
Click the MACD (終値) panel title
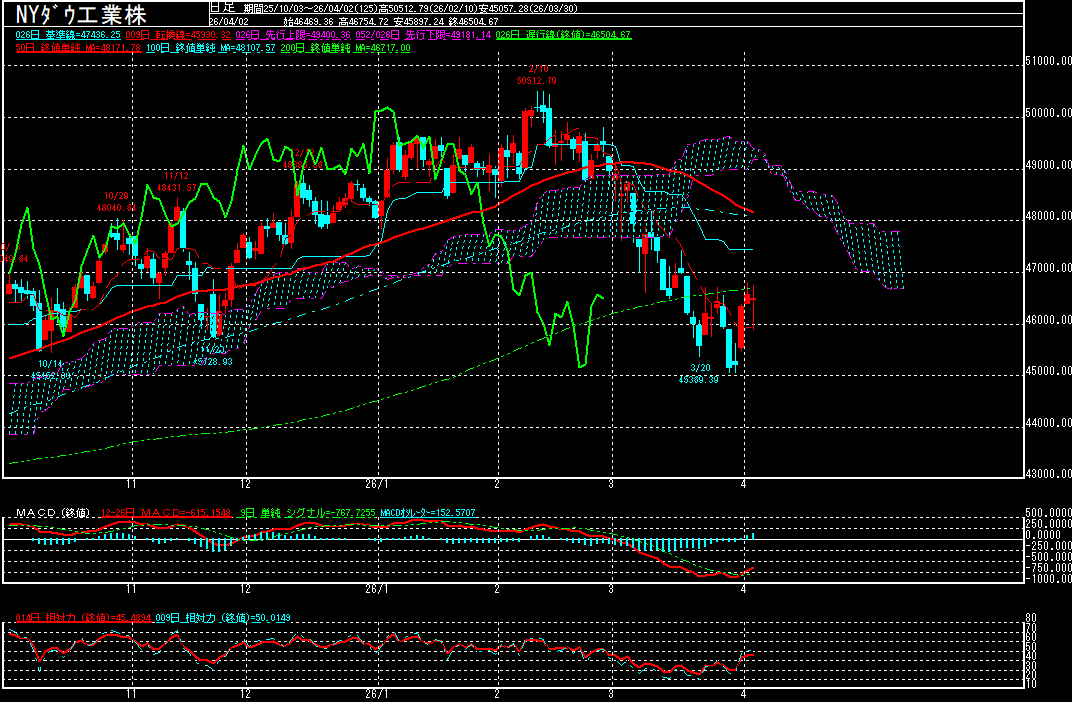(x=50, y=513)
